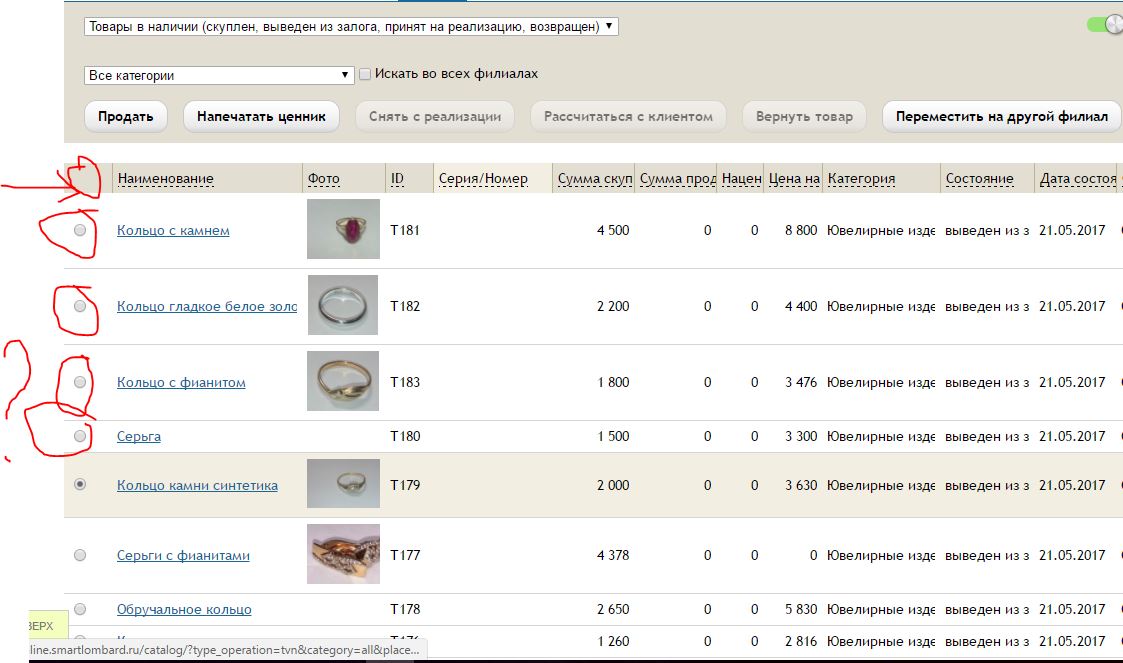Click photo thumbnail of ring with red stone
Image resolution: width=1123 pixels, height=663 pixels.
[x=343, y=229]
